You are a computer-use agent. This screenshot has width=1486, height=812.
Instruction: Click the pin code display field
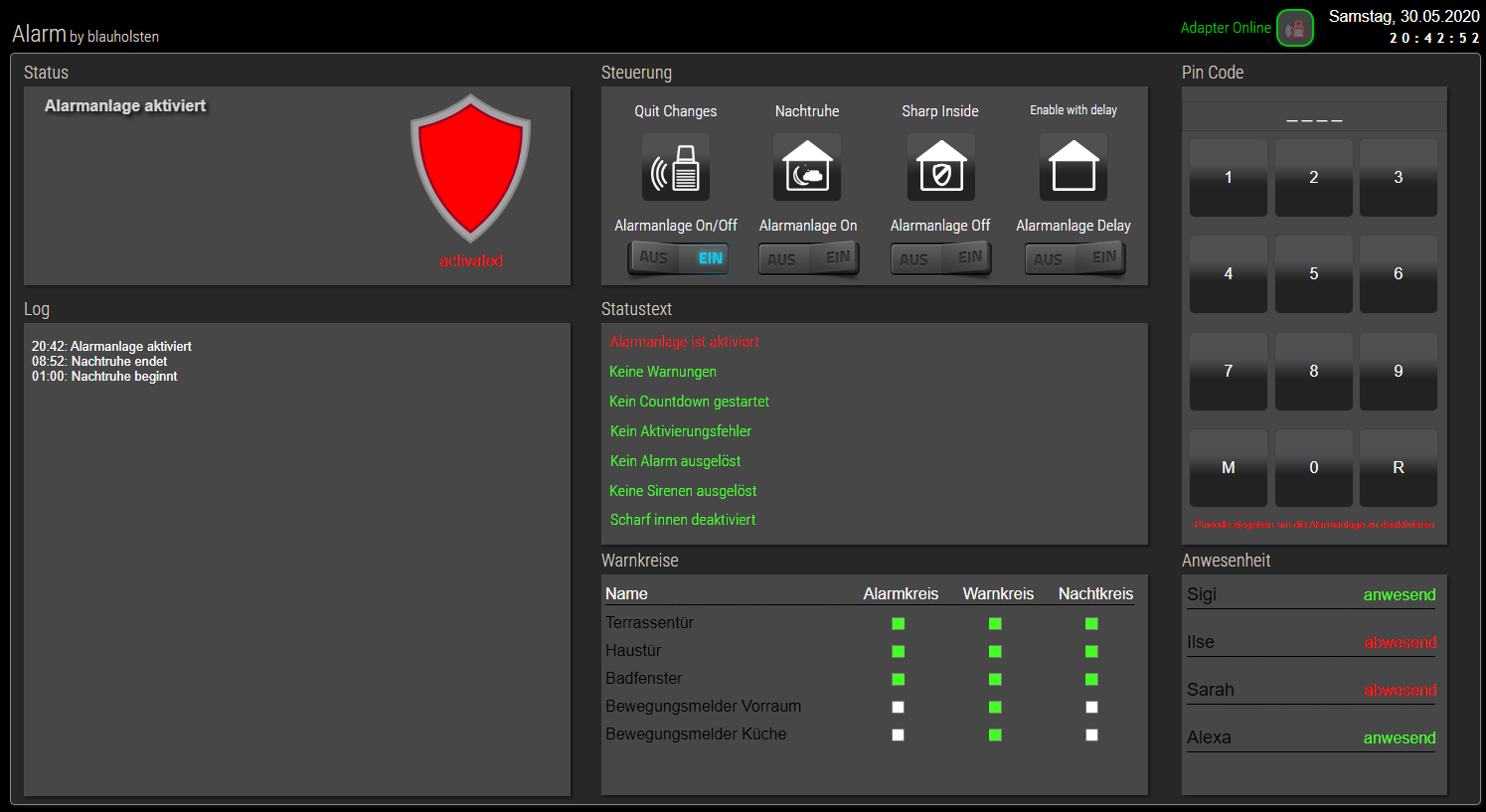pos(1314,116)
